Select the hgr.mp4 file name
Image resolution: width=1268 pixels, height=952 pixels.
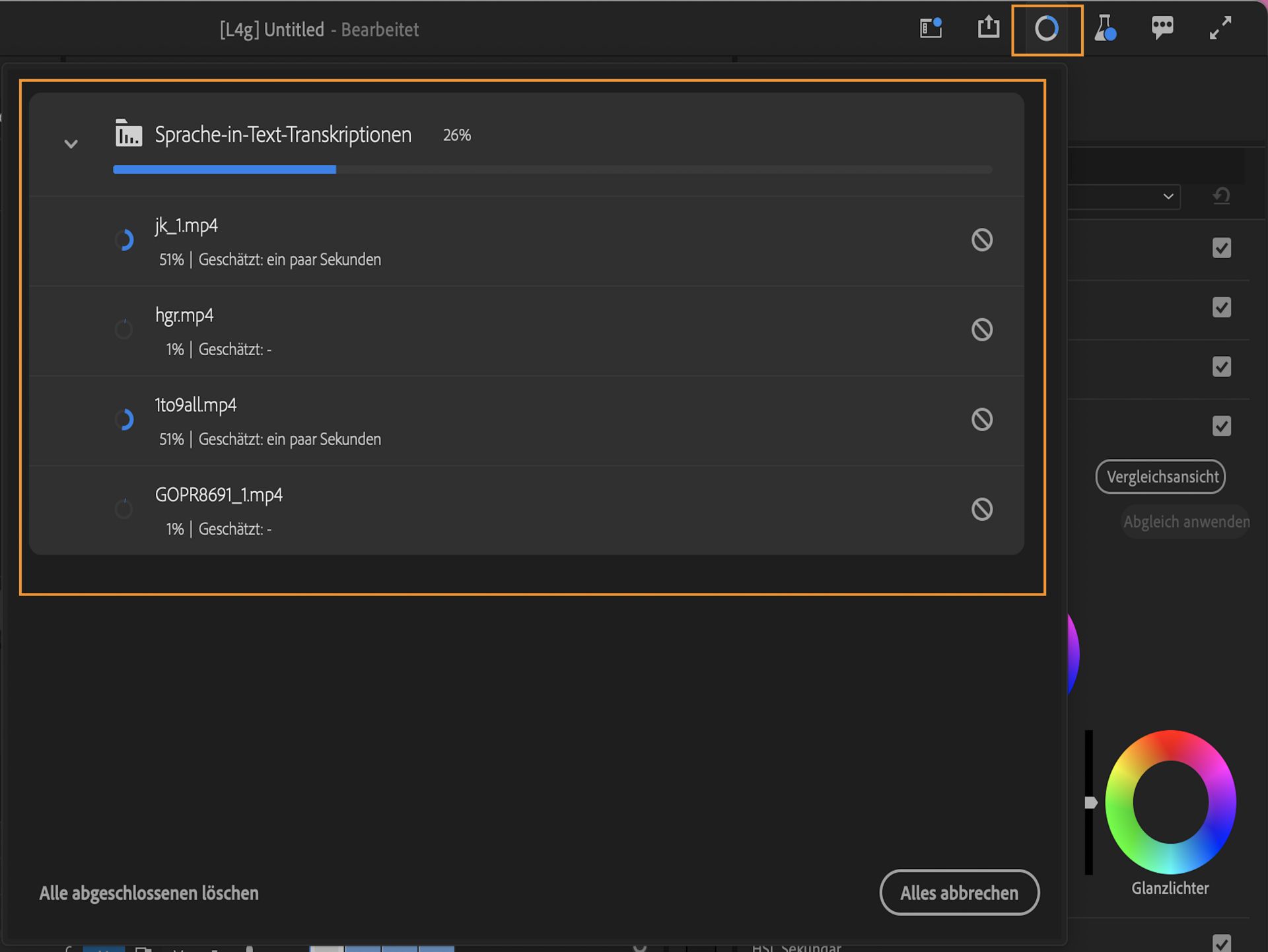point(184,316)
